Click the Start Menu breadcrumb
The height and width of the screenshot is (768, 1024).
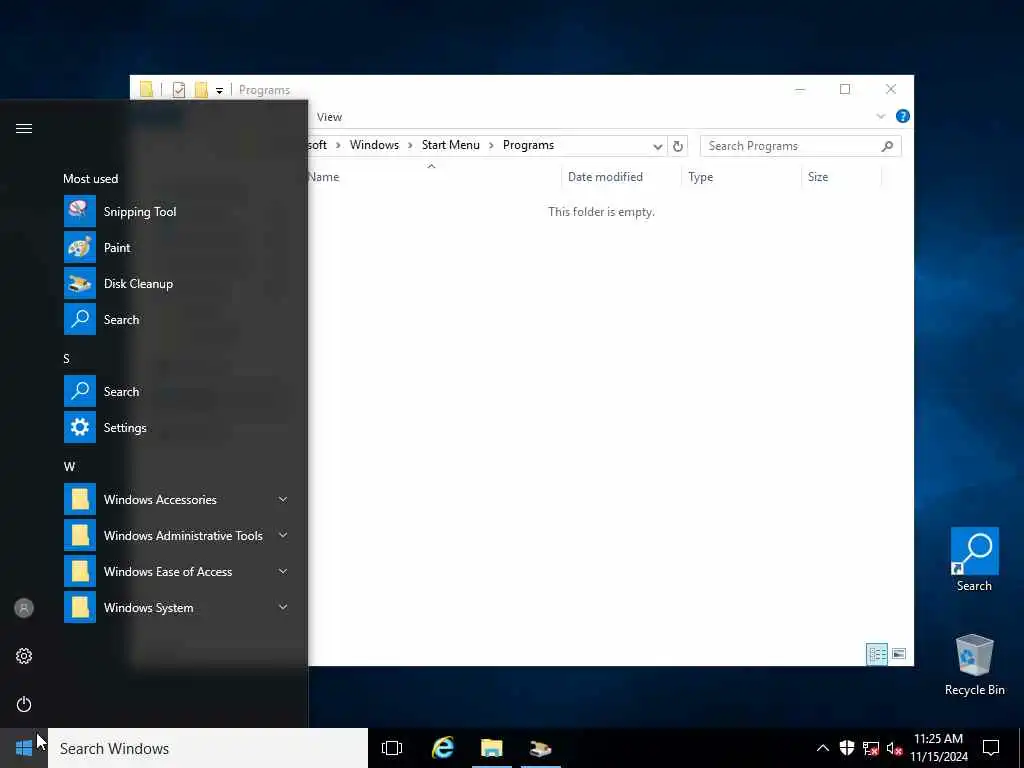(451, 145)
